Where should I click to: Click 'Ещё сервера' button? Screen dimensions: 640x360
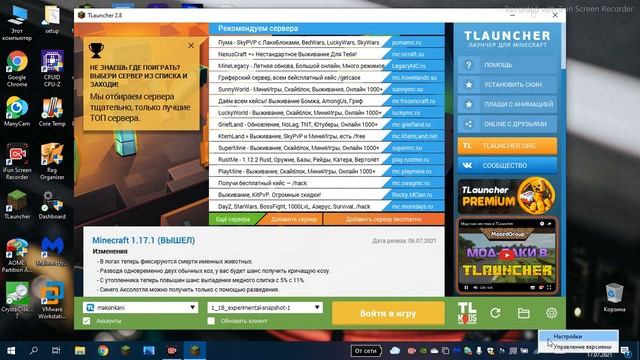click(x=233, y=219)
